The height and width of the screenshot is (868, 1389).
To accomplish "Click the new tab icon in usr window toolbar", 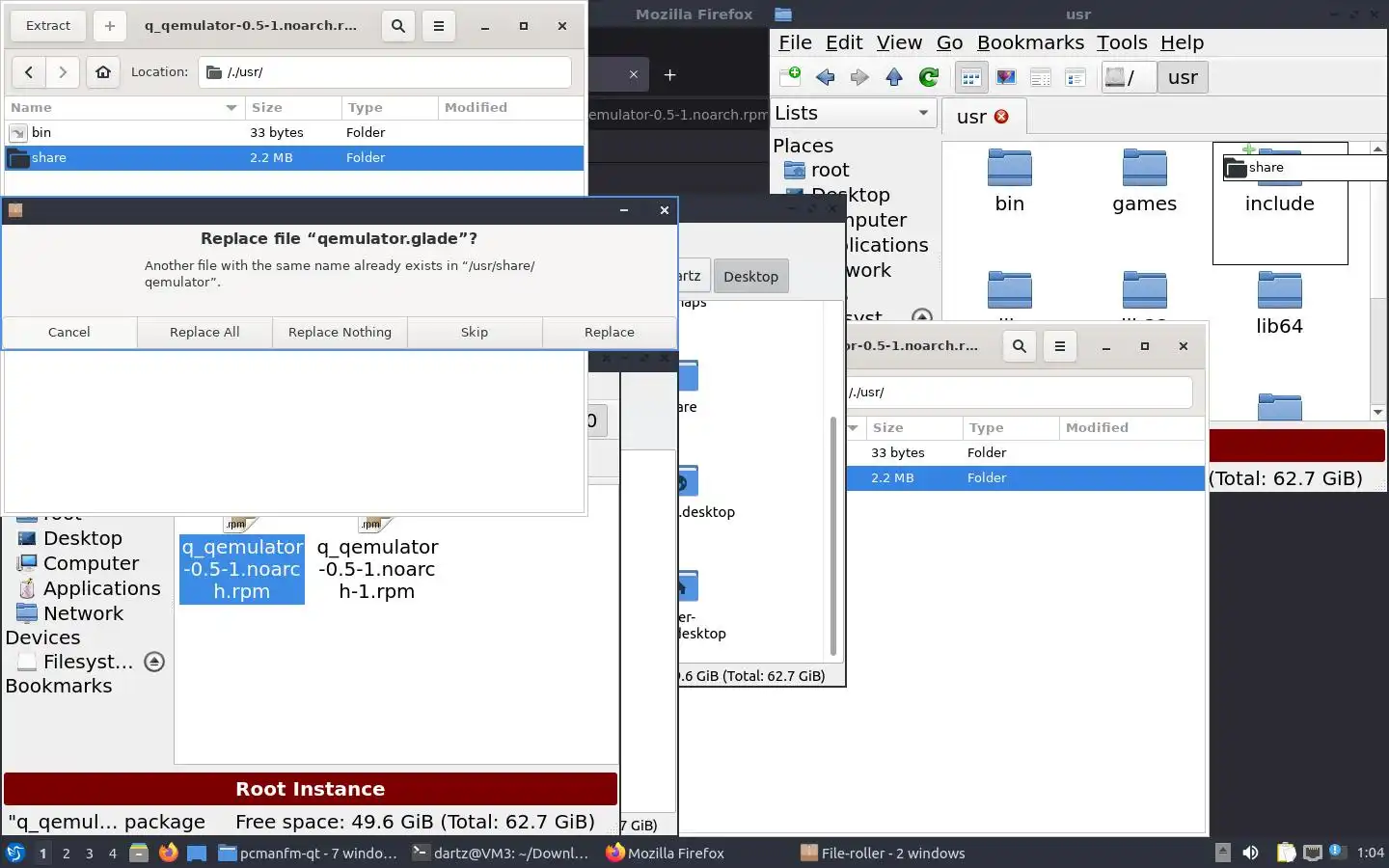I will tap(790, 77).
